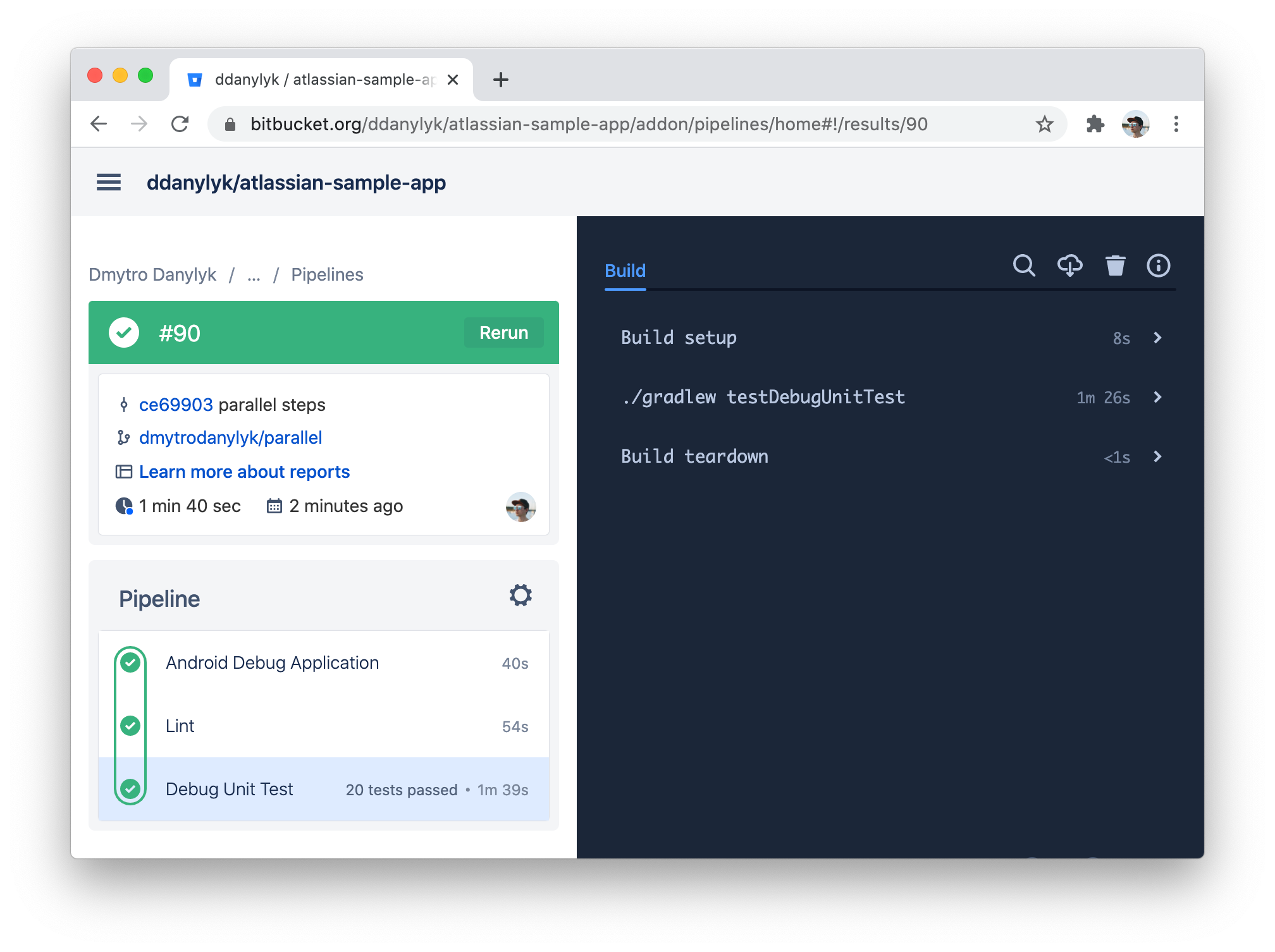Open the Chrome profile avatar
This screenshot has height=952, width=1275.
click(x=1135, y=124)
